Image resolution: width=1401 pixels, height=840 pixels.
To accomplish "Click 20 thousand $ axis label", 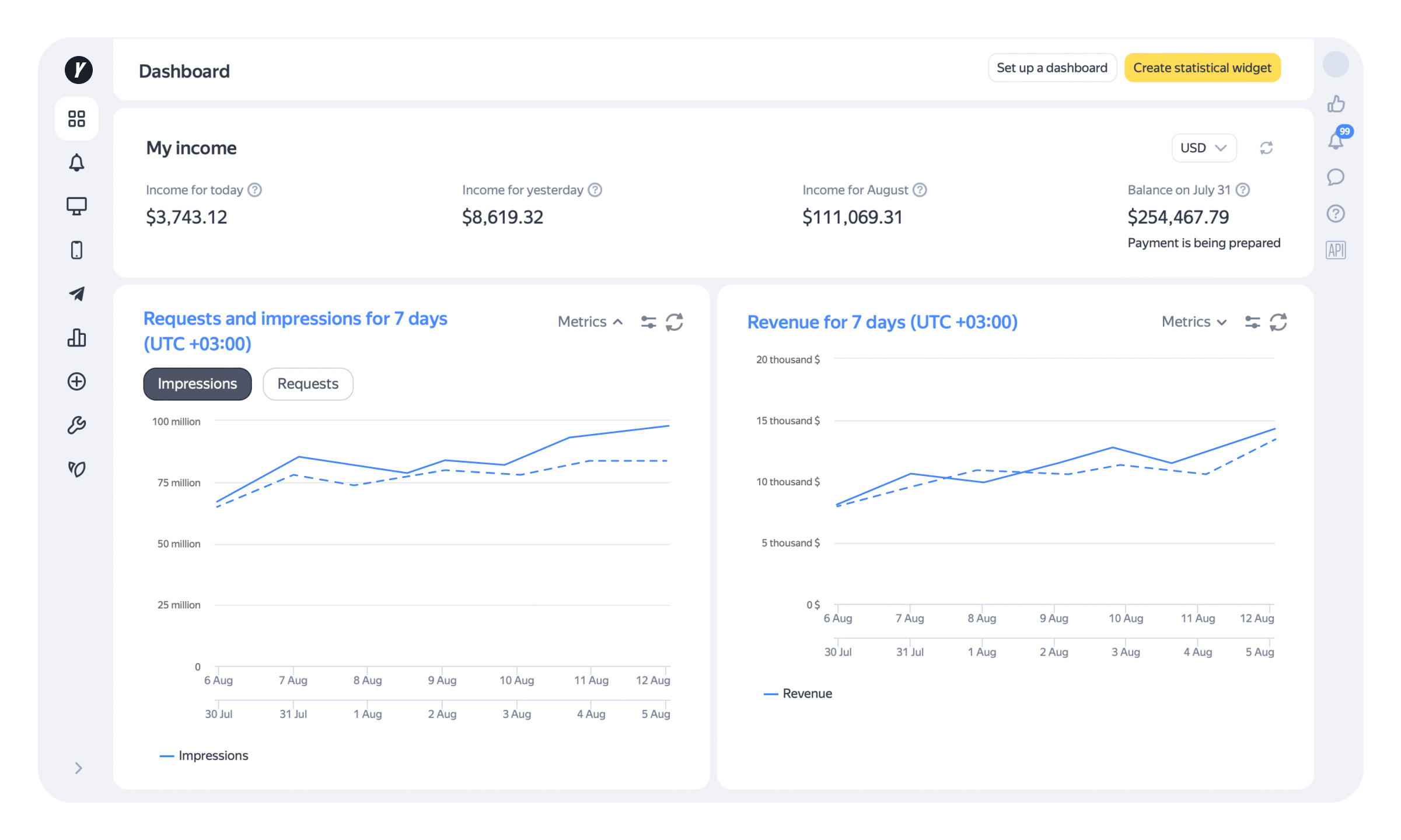I will click(x=788, y=359).
